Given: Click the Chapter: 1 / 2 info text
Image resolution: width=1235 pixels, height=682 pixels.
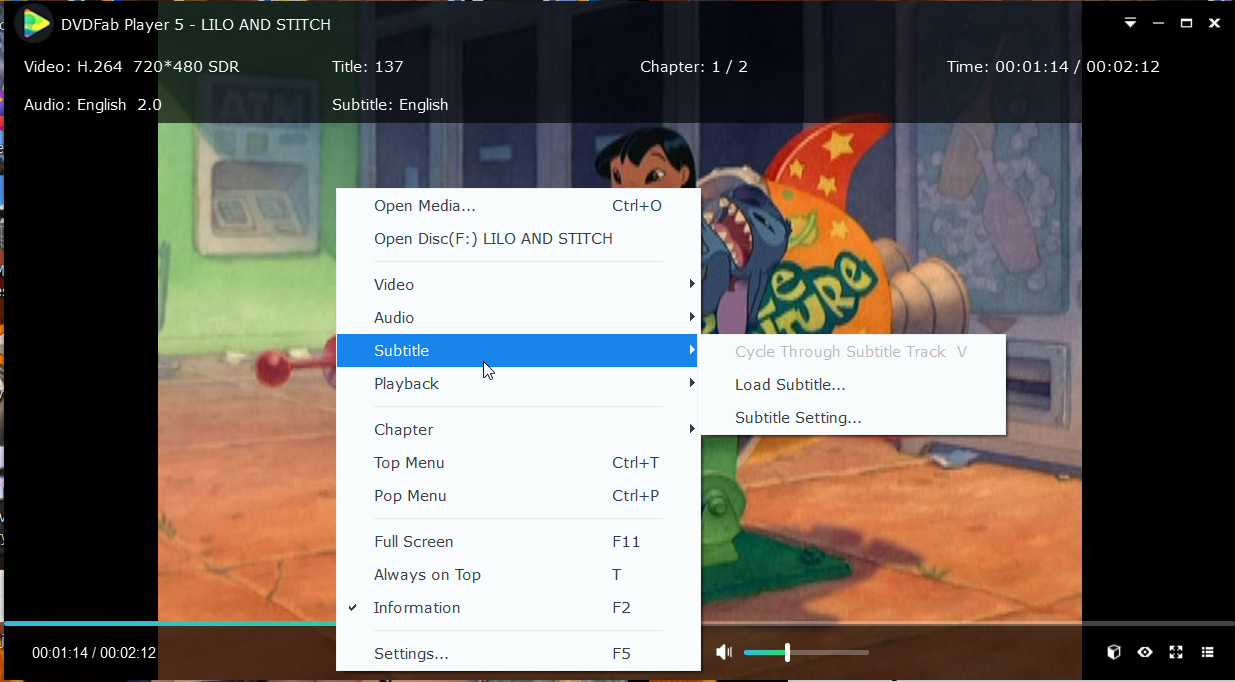Looking at the screenshot, I should (x=694, y=67).
